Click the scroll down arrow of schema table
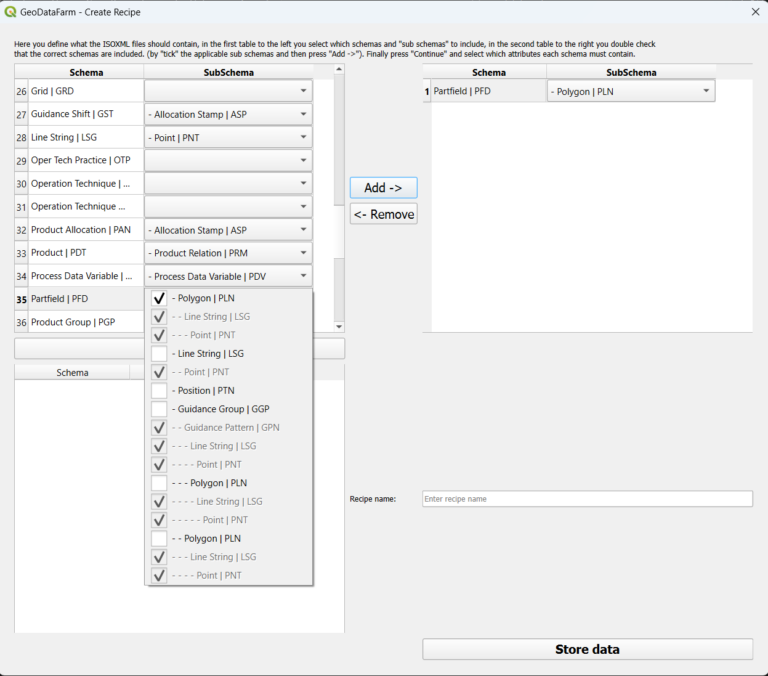Viewport: 768px width, 676px height. (x=338, y=327)
